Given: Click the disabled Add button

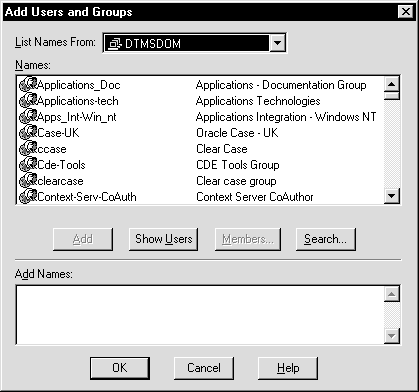Looking at the screenshot, I should 83,239.
